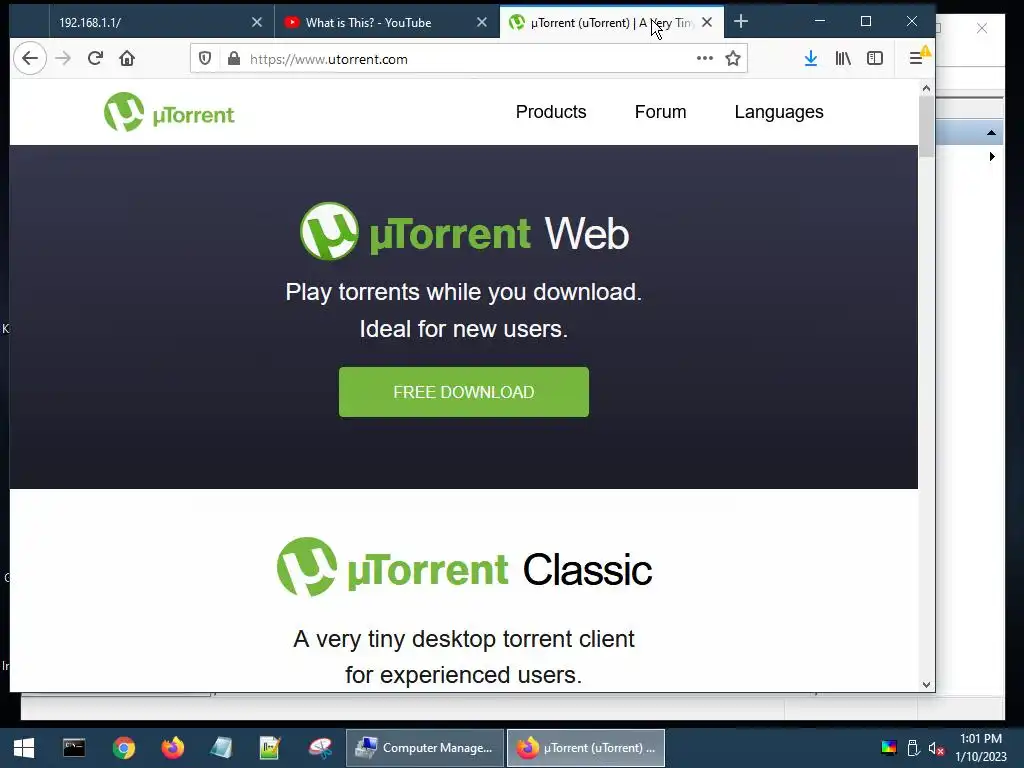
Task: Click FREE DOWNLOAD for µTorrent Web
Action: 464,392
